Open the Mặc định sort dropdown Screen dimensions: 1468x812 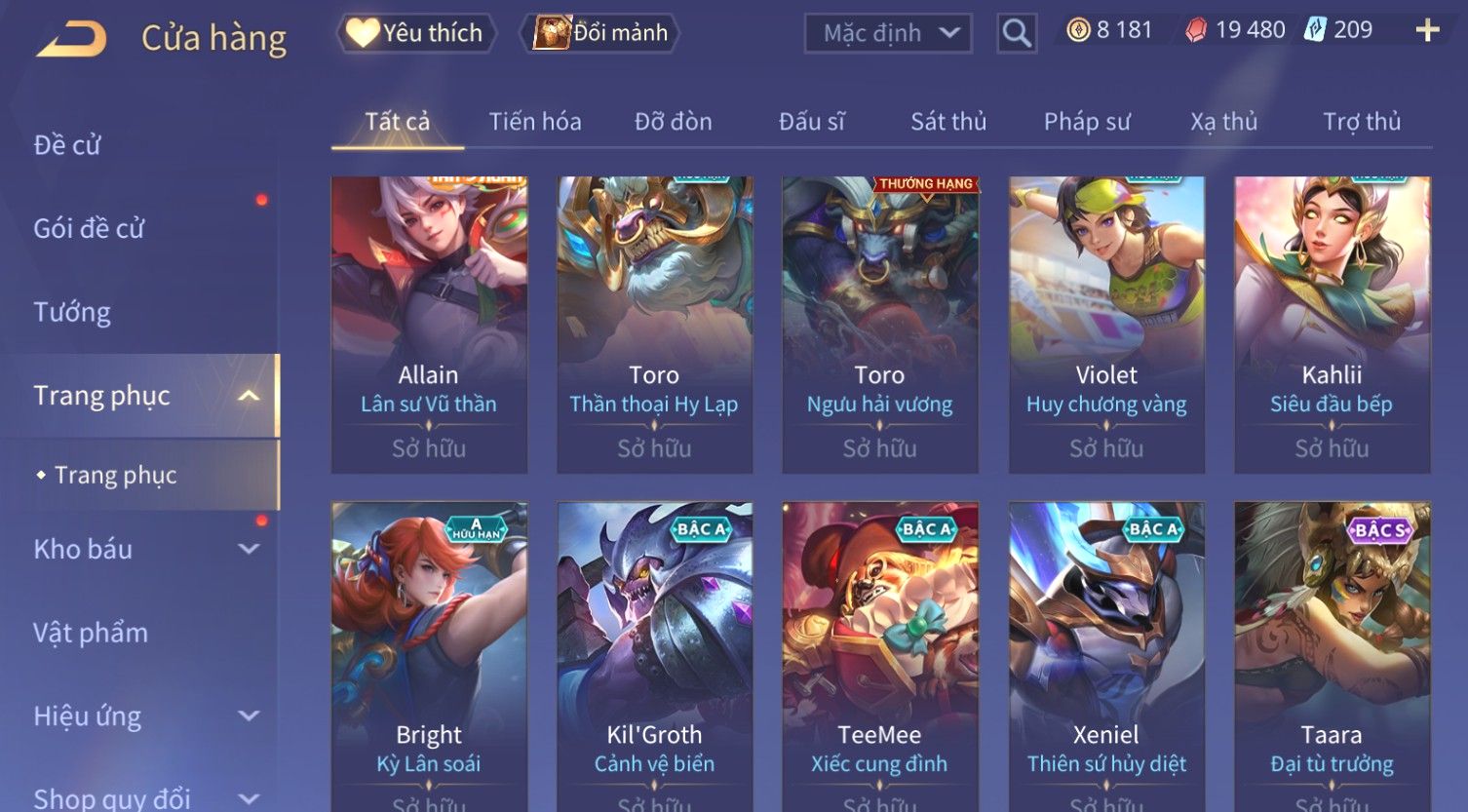pos(888,33)
